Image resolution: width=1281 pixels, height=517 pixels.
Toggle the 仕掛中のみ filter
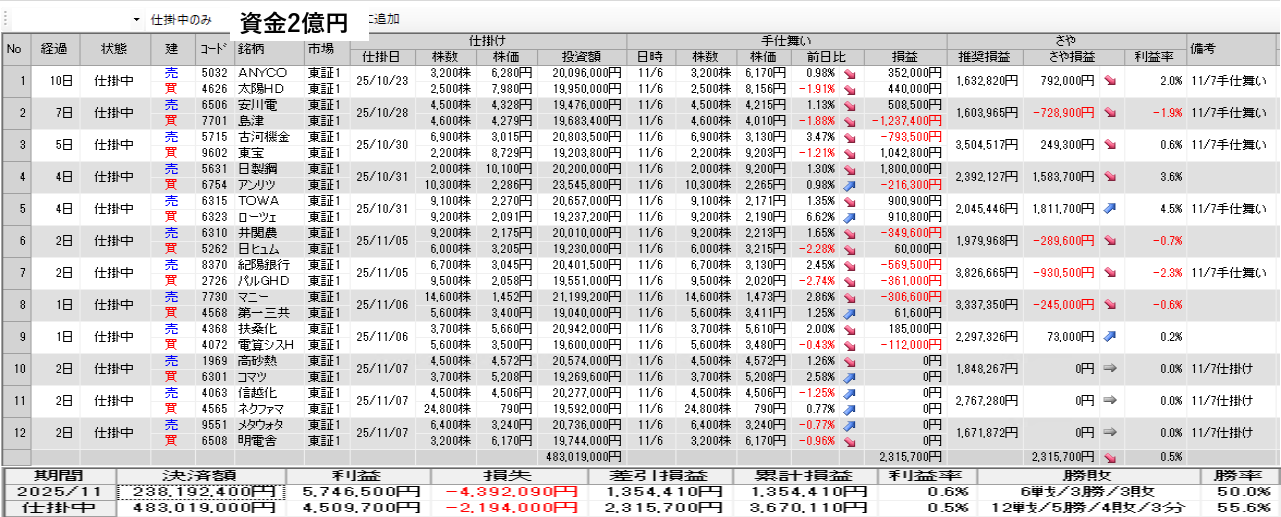click(180, 19)
